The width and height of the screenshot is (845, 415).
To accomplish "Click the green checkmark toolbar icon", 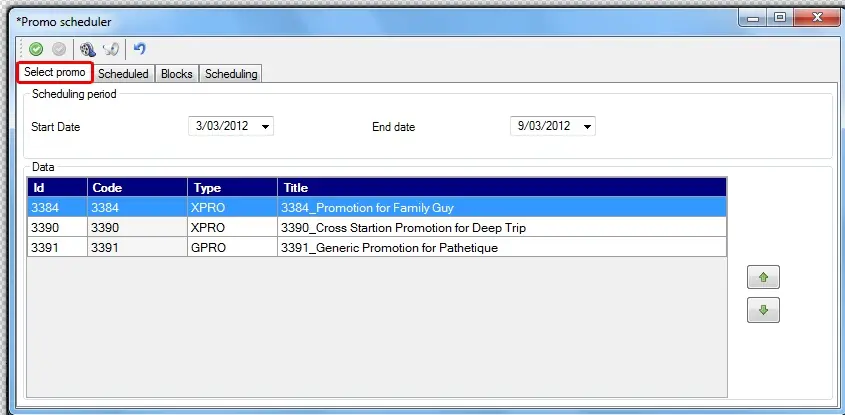I will [35, 48].
